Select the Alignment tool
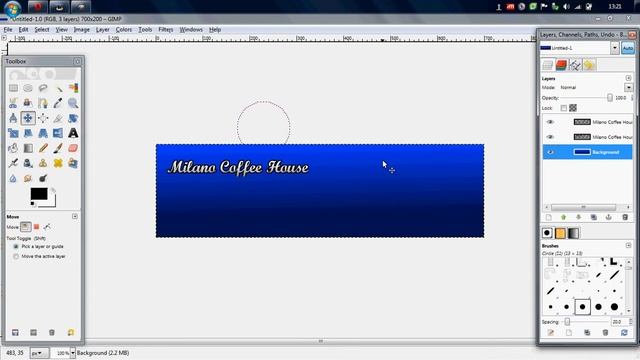Image resolution: width=640 pixels, height=360 pixels. [43, 118]
